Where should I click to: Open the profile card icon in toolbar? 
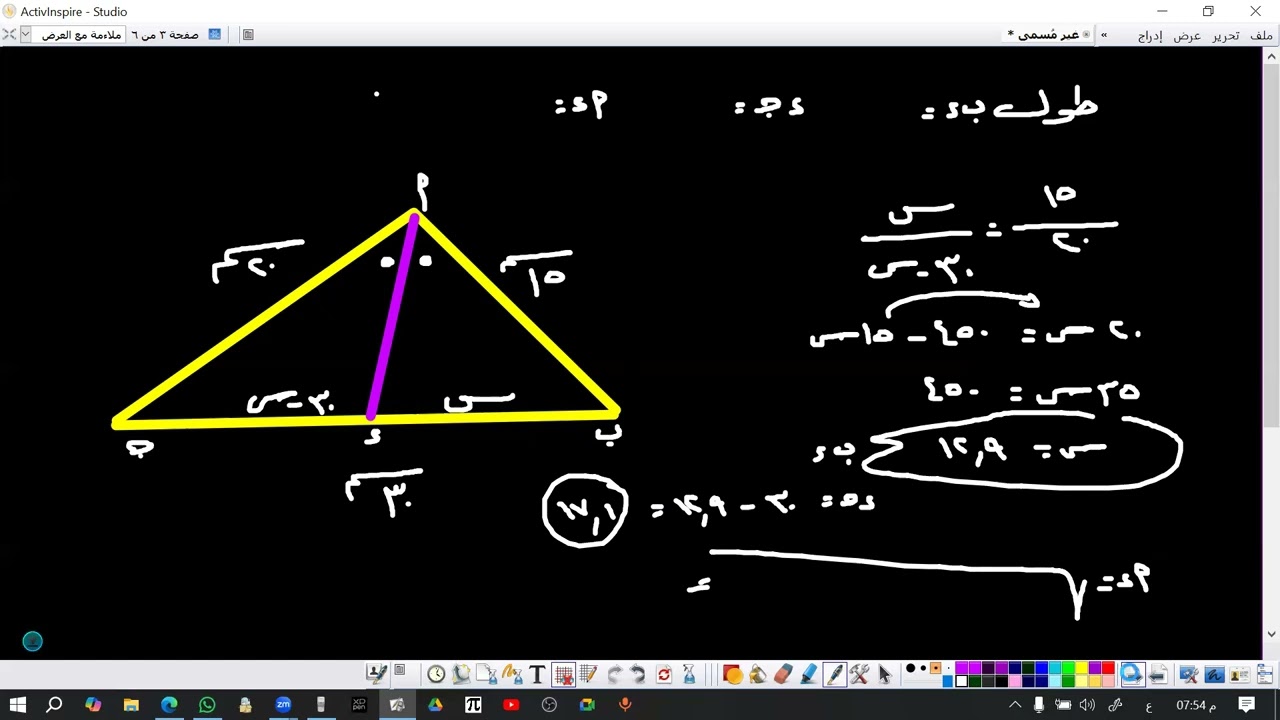coord(1239,674)
